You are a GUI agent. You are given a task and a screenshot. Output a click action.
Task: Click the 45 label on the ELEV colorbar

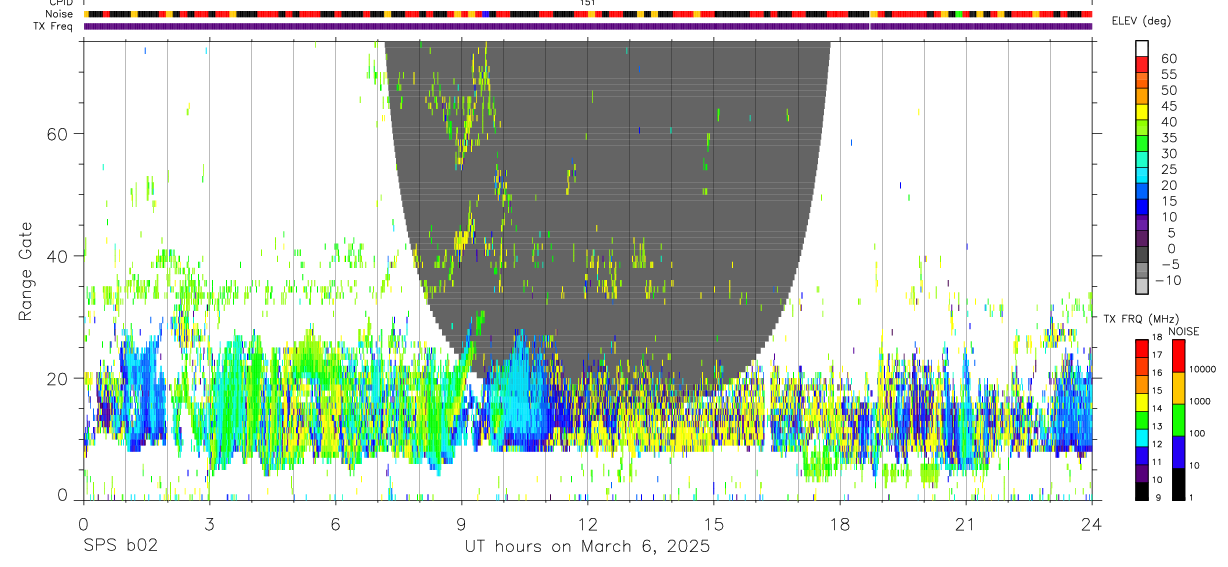tap(1168, 106)
